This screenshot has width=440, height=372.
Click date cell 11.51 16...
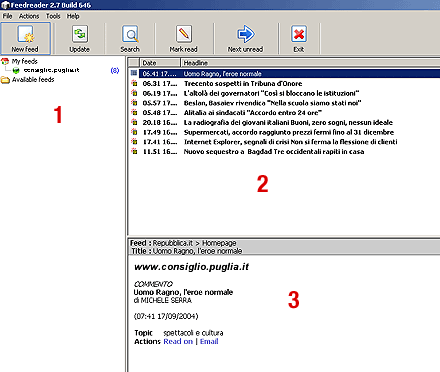[160, 152]
